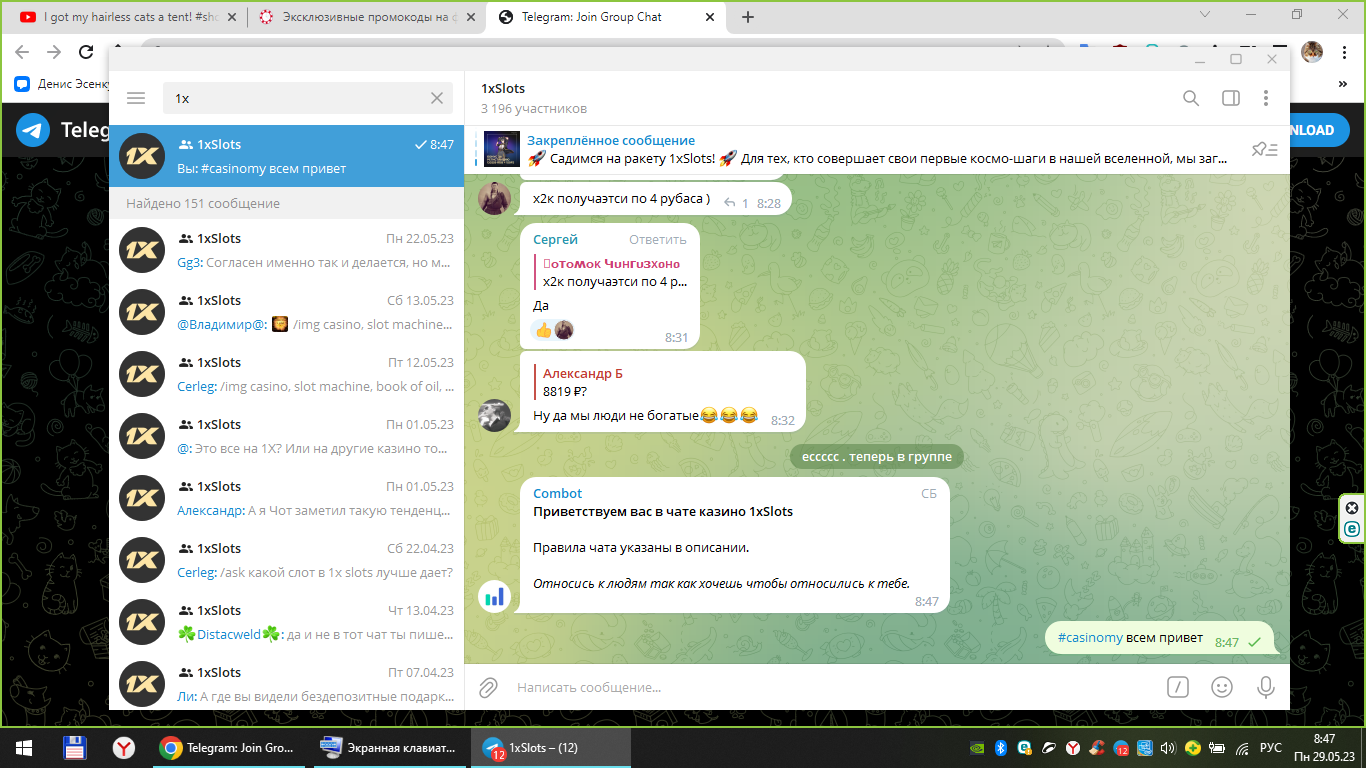The height and width of the screenshot is (768, 1366).
Task: Open the search result dated Сб 22.04.23
Action: (x=286, y=560)
